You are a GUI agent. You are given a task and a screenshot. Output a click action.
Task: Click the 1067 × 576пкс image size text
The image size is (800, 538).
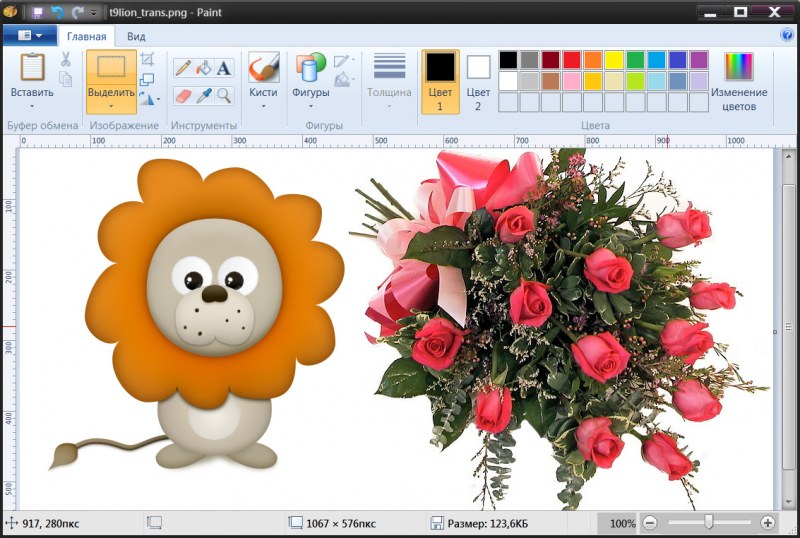click(x=341, y=523)
